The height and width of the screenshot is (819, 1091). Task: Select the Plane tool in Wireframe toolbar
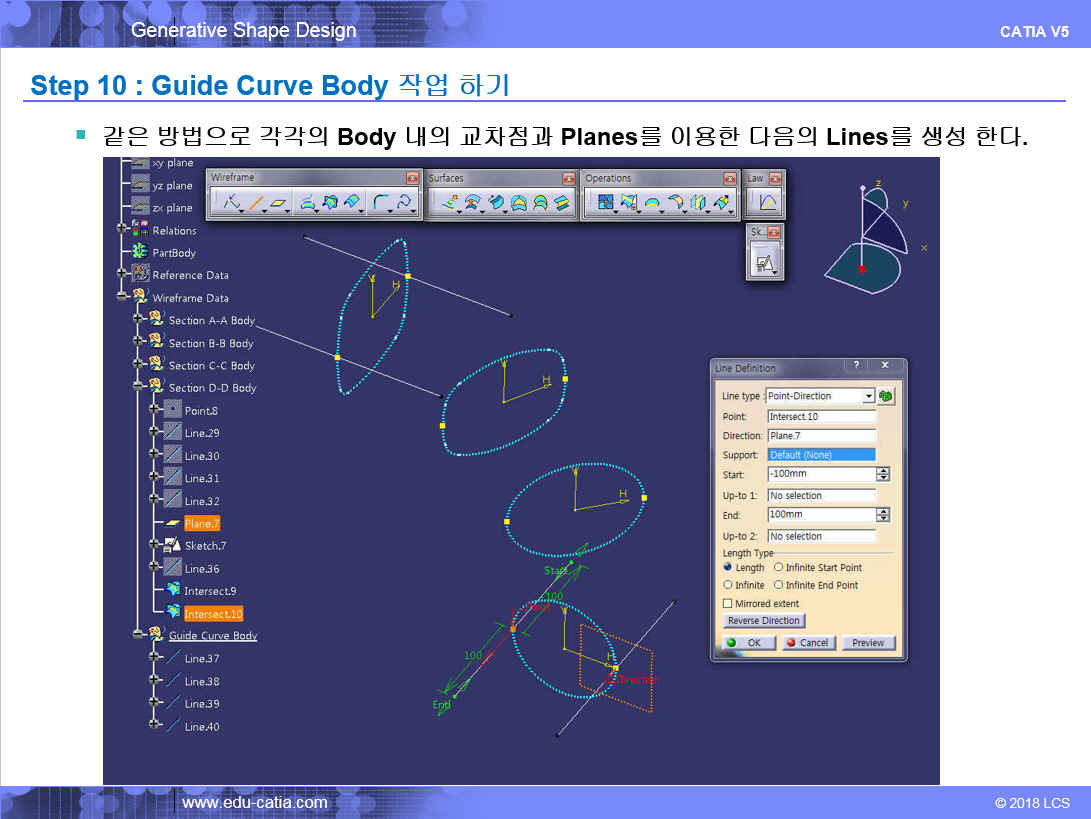(x=279, y=204)
